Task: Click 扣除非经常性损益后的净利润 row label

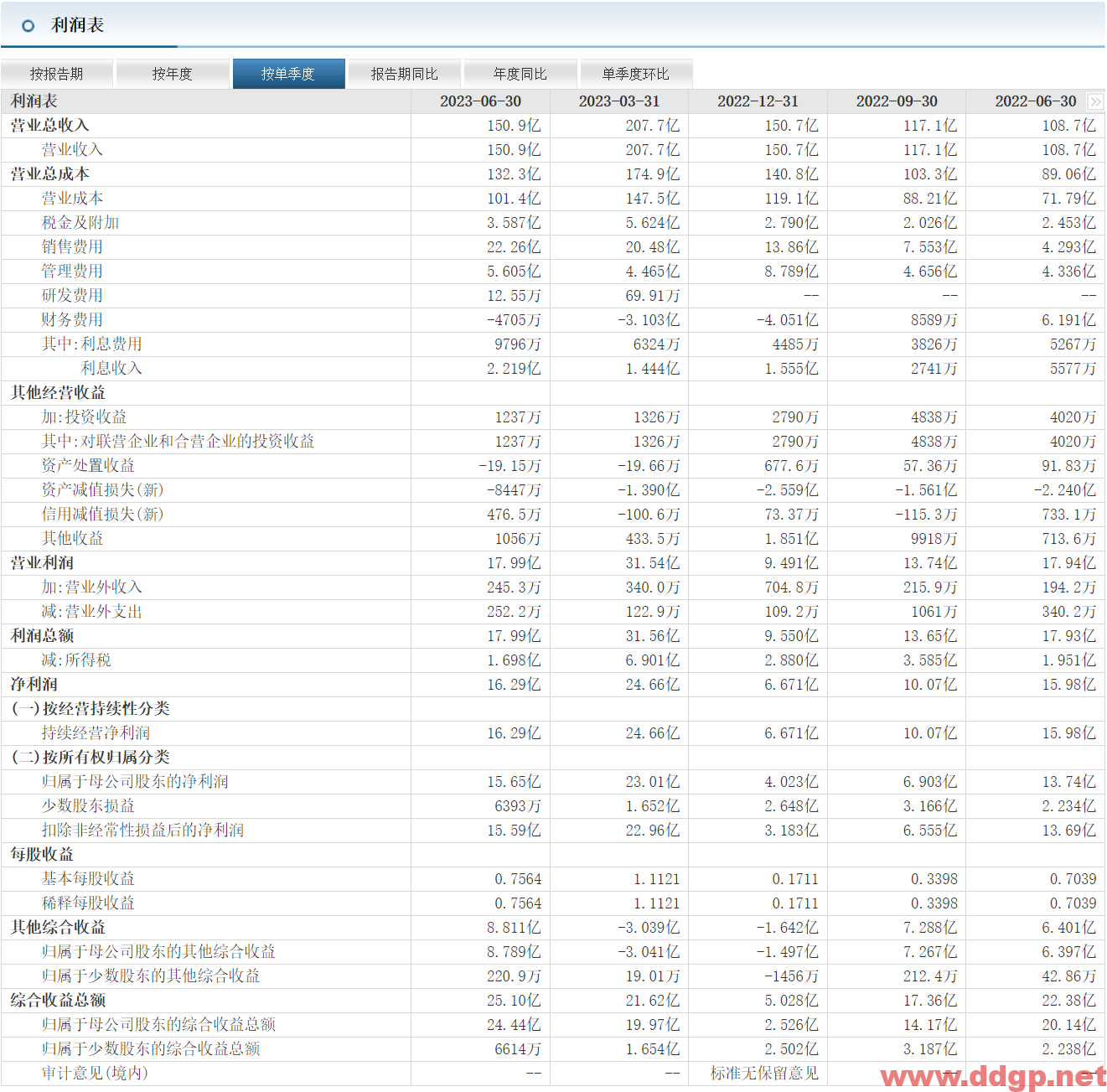Action: coord(142,831)
